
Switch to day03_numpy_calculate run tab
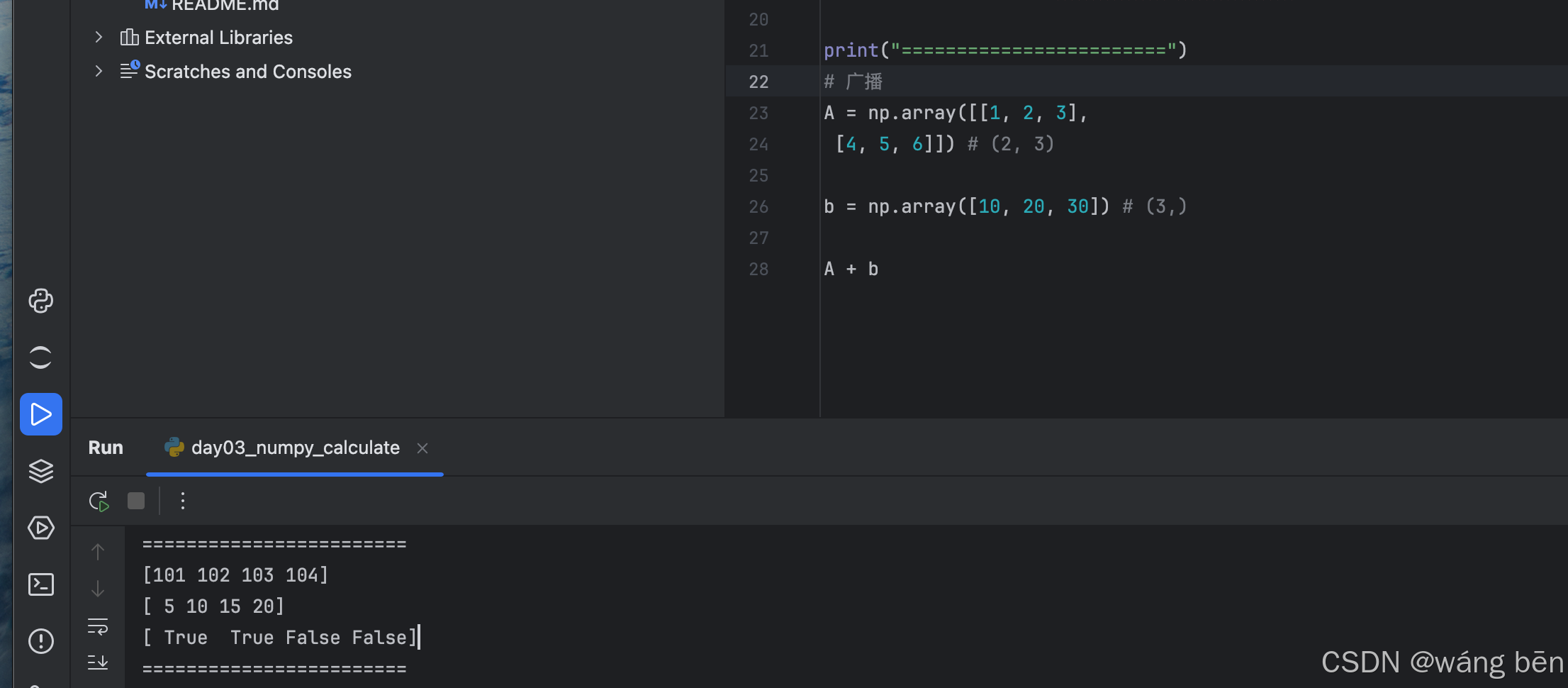[x=295, y=448]
